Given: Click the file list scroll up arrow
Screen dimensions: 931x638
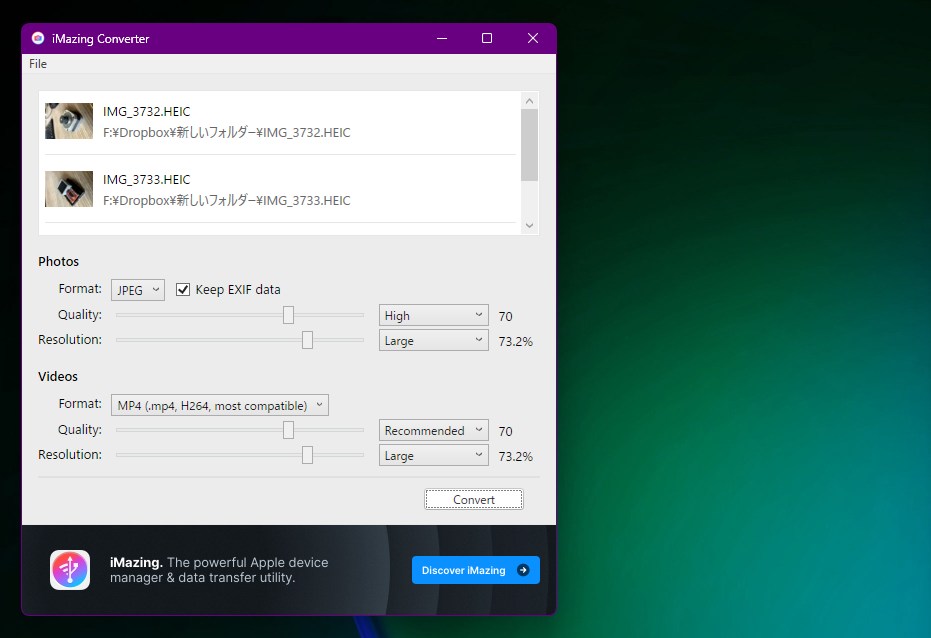Looking at the screenshot, I should click(530, 100).
